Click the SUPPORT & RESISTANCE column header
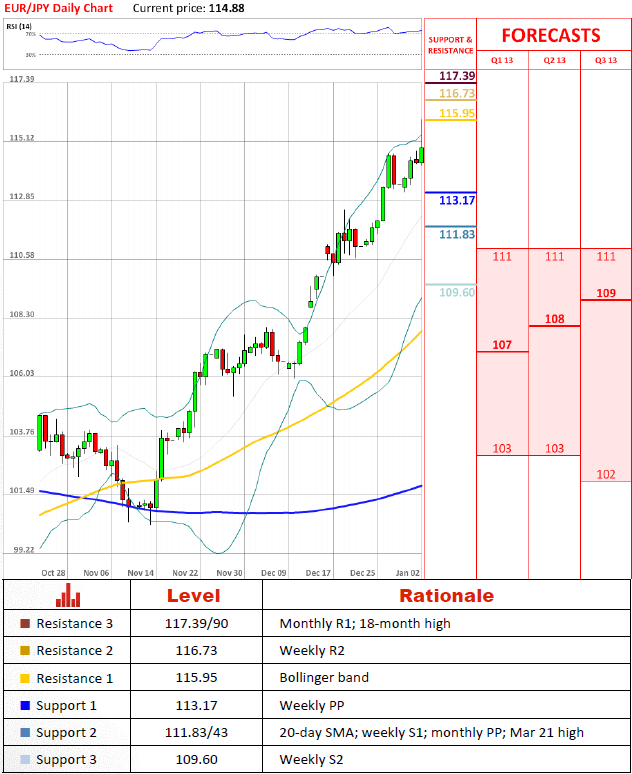The image size is (632, 774). pos(450,45)
